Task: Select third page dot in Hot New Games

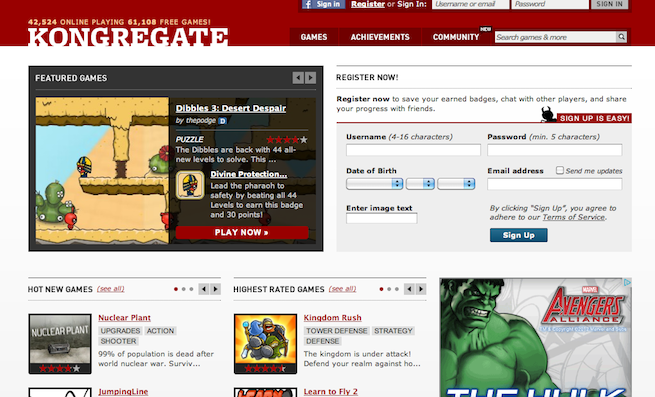Action: (191, 289)
